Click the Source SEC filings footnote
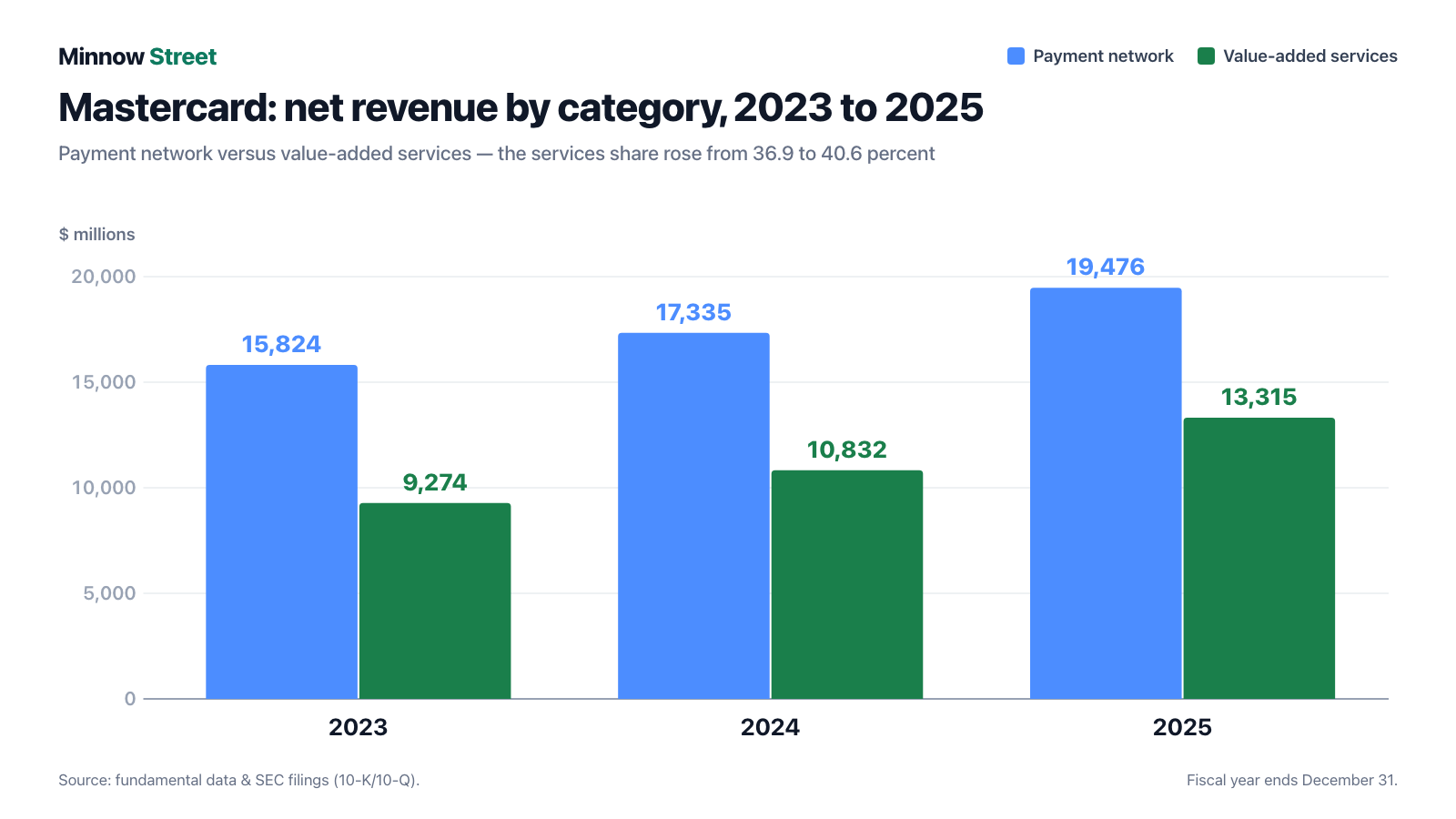Image resolution: width=1456 pixels, height=819 pixels. click(x=239, y=780)
